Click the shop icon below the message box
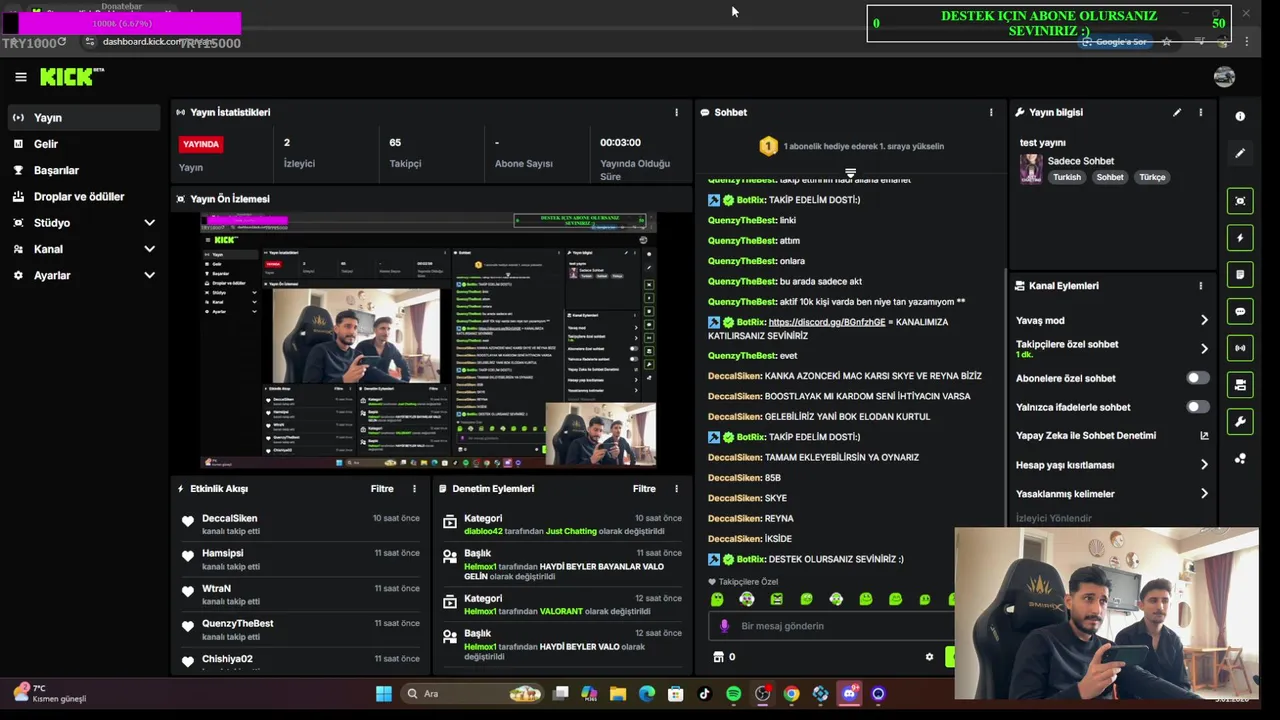The image size is (1280, 720). click(x=718, y=657)
